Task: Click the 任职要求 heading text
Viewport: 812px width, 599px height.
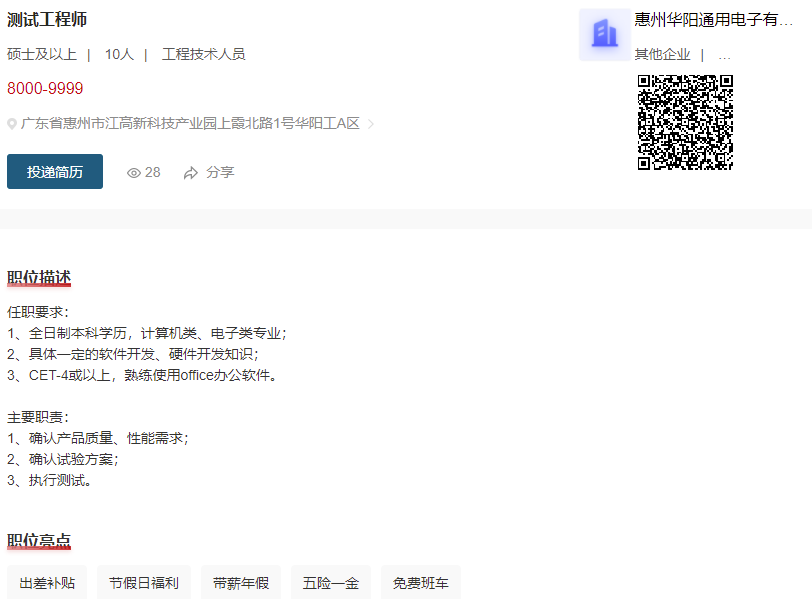Action: pyautogui.click(x=38, y=312)
